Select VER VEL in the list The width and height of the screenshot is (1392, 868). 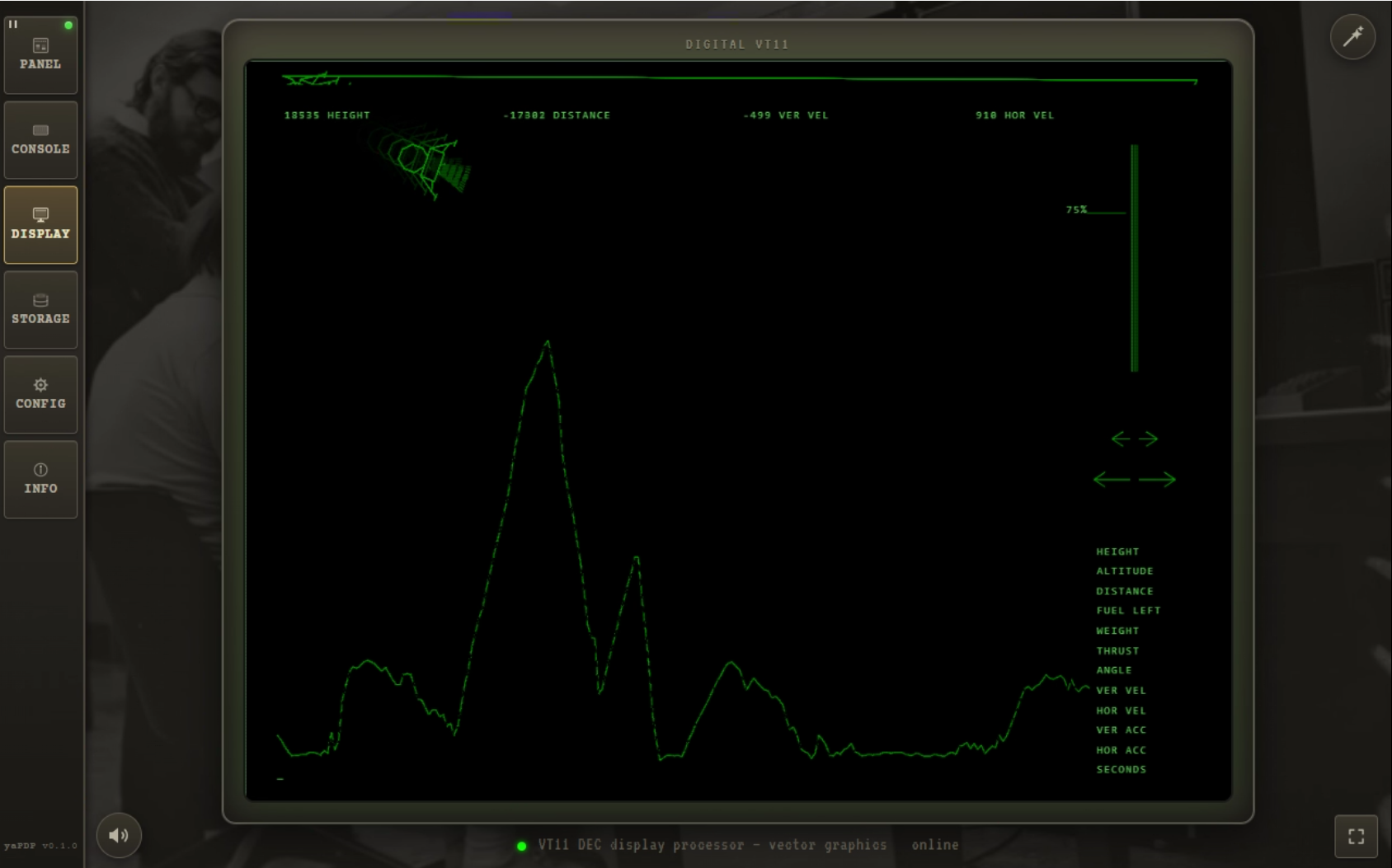(1121, 691)
